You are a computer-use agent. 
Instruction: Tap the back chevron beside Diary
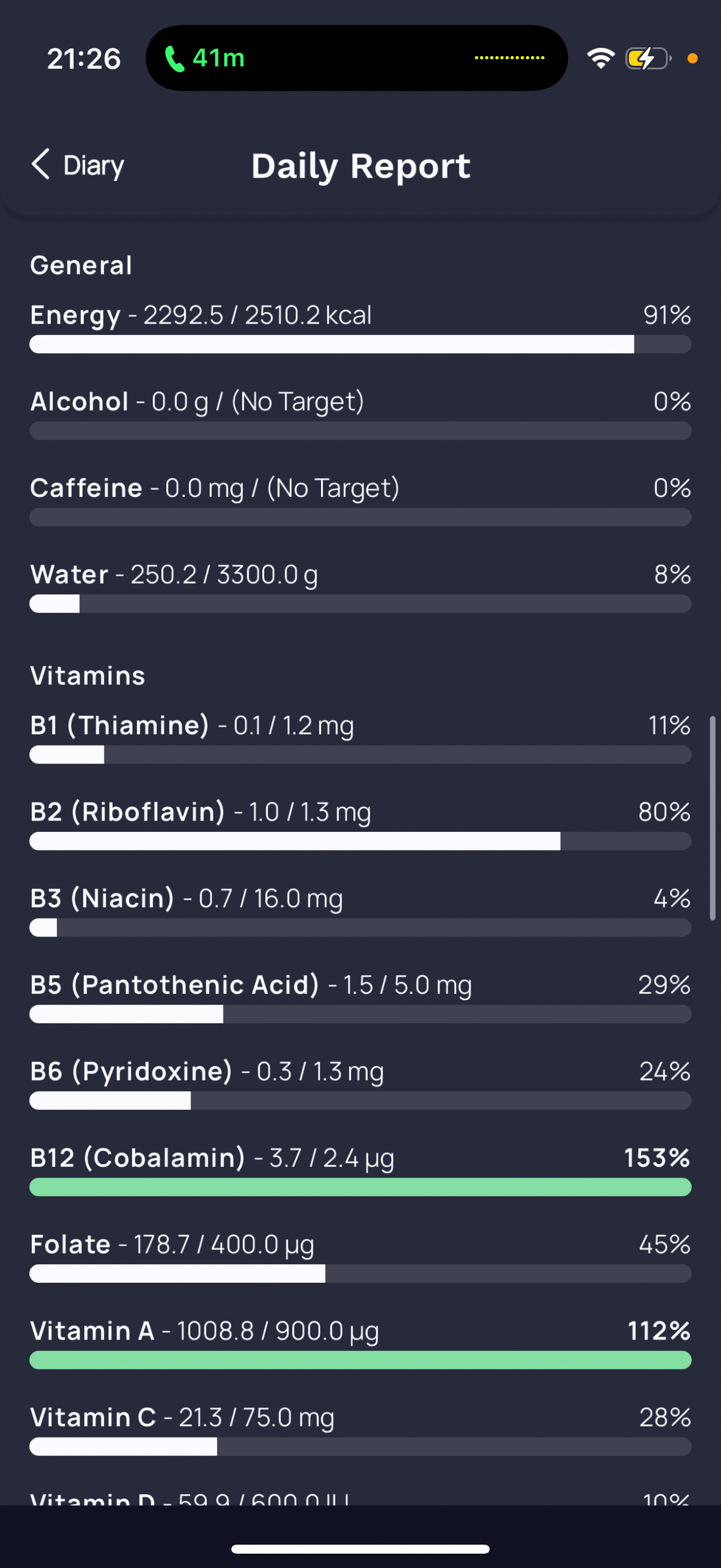[x=40, y=164]
